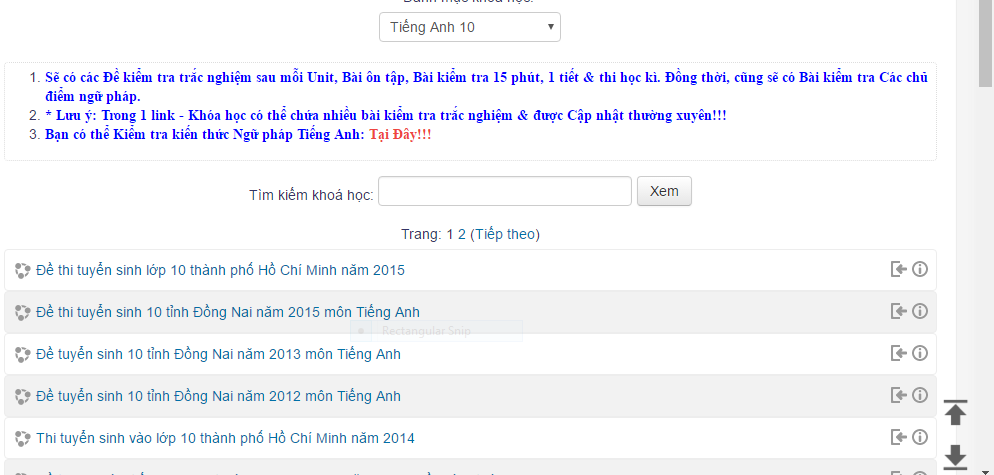Click info icon for Đồng Nai năm 2013 course

(920, 353)
